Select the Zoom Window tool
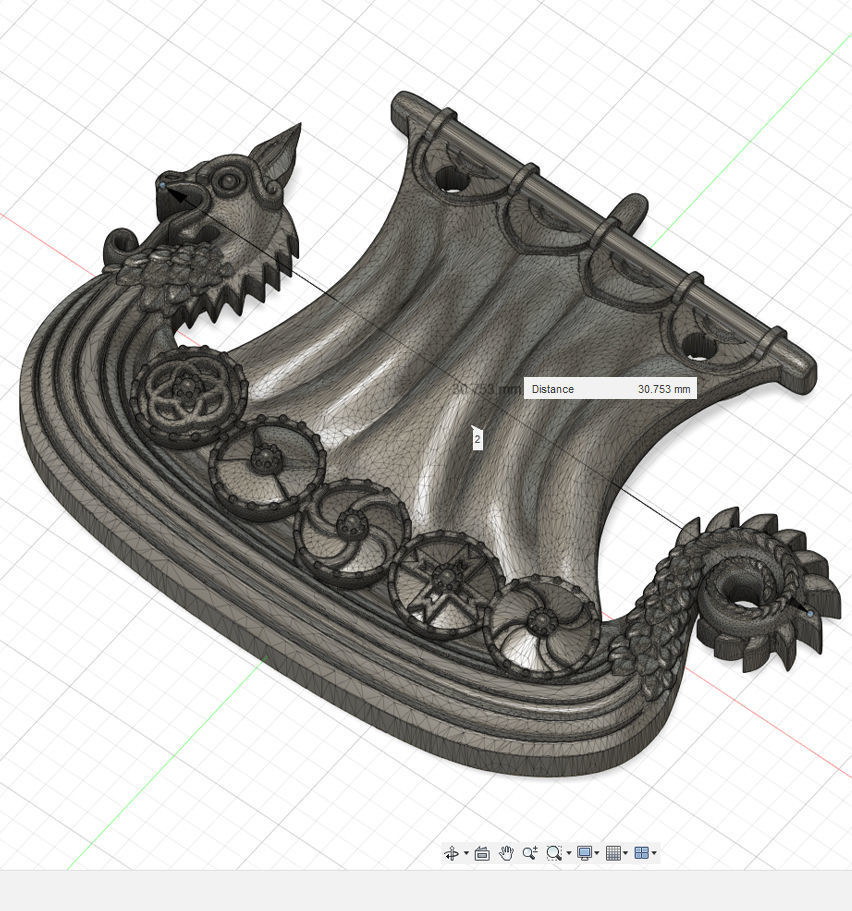The image size is (852, 911). click(554, 853)
